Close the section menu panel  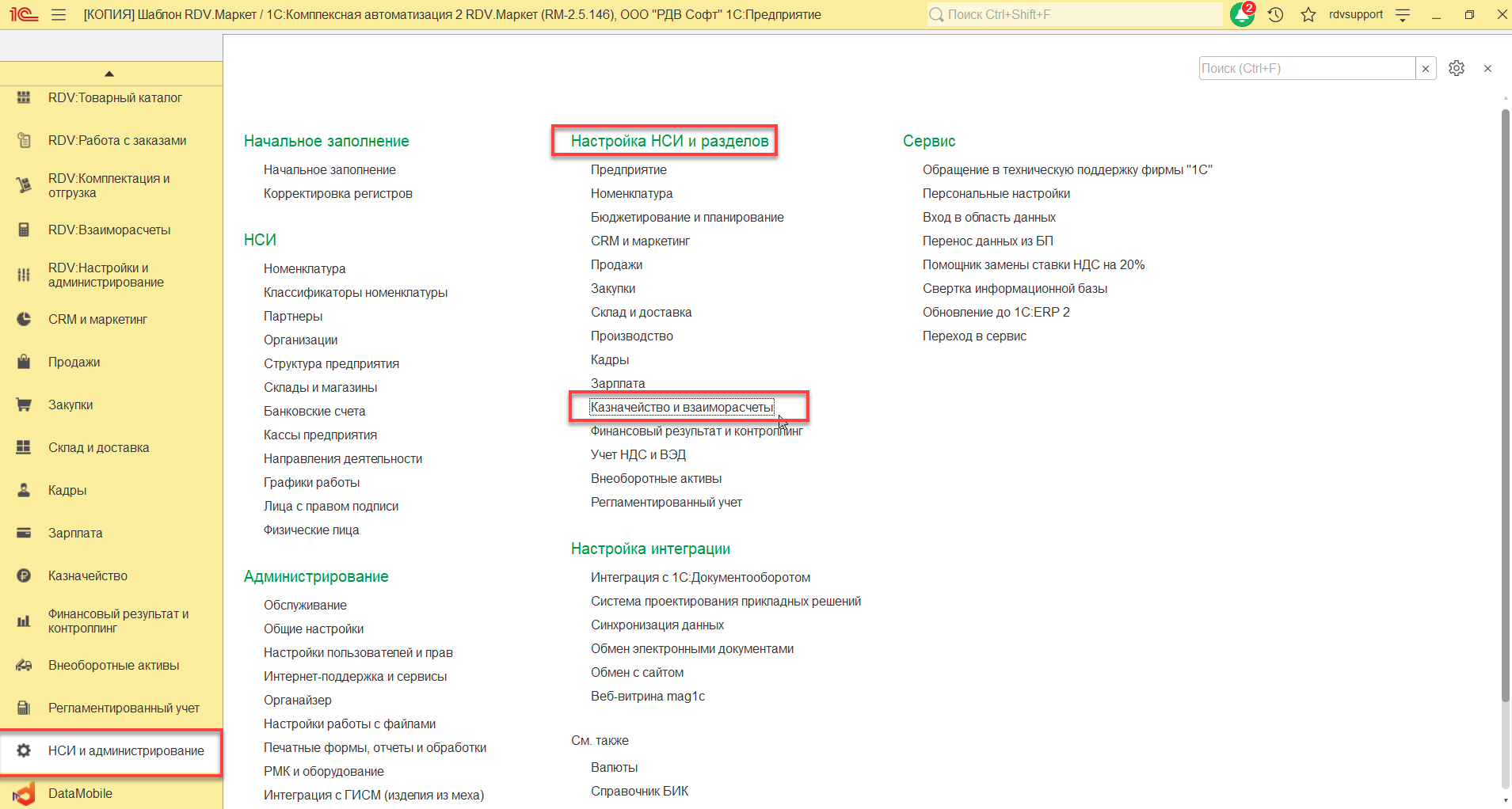[x=1487, y=68]
